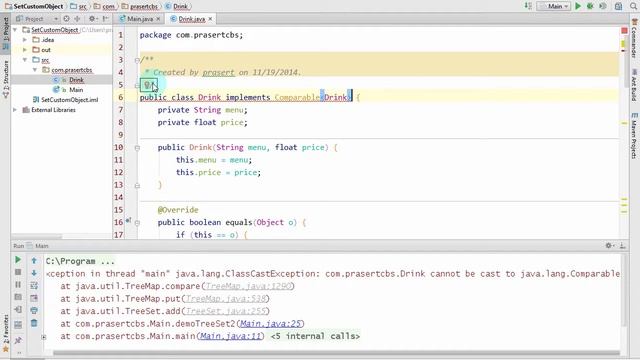Screen dimensions: 640x360
Task: Run the Main configuration from the top toolbar
Action: pyautogui.click(x=578, y=6)
